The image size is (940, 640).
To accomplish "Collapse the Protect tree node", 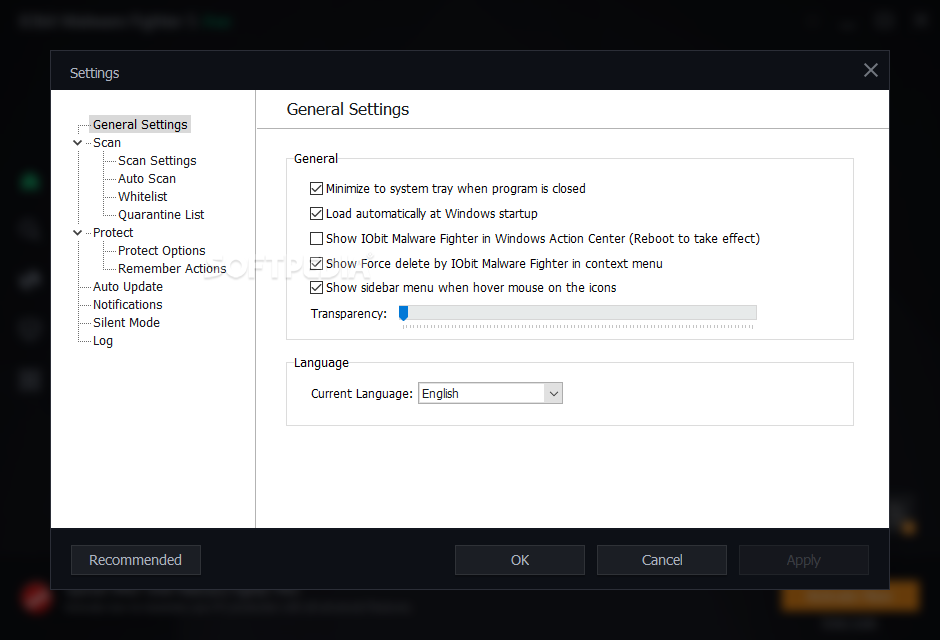I will 77,233.
